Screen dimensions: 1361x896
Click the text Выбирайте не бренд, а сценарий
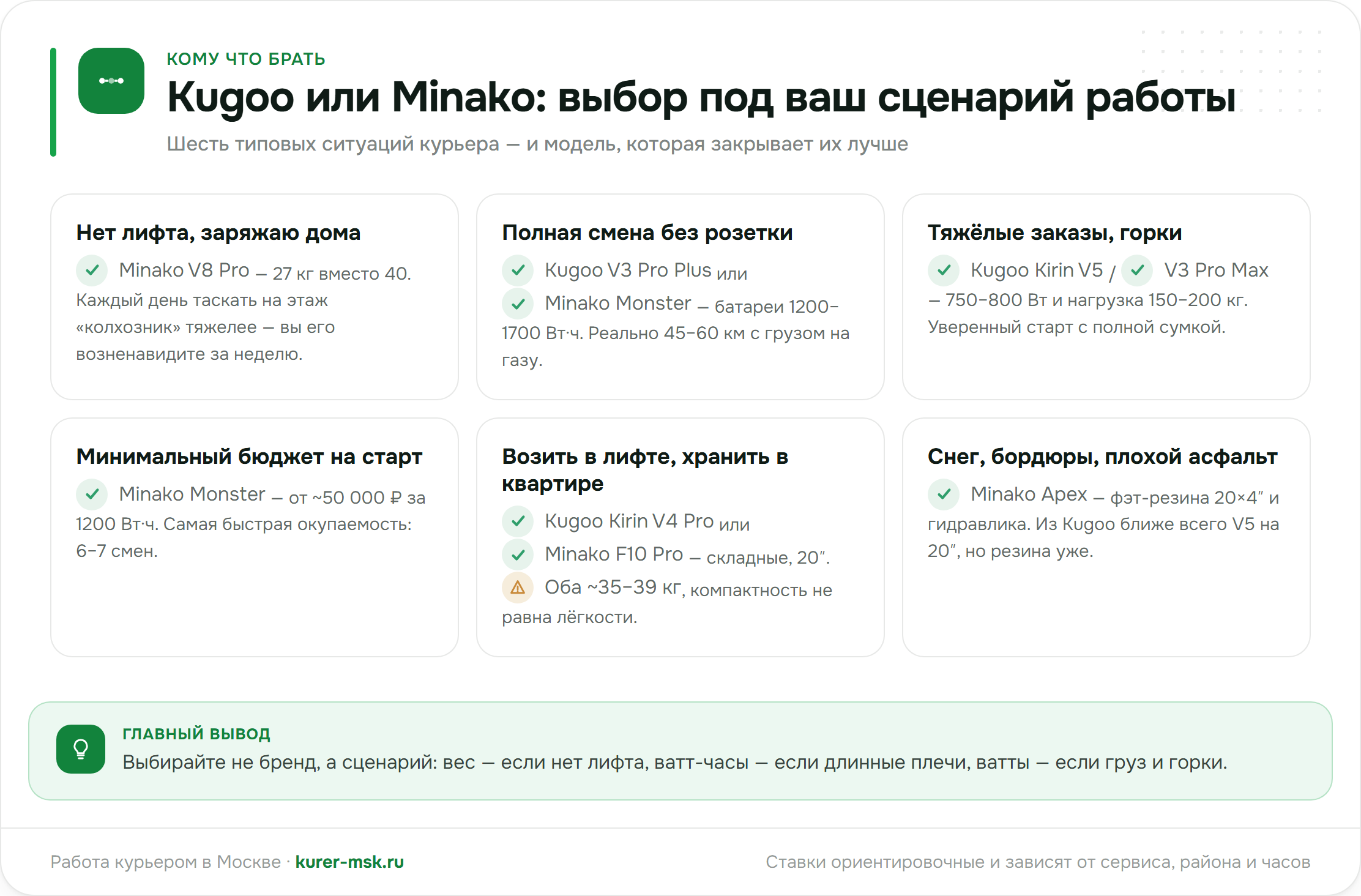pos(674,763)
